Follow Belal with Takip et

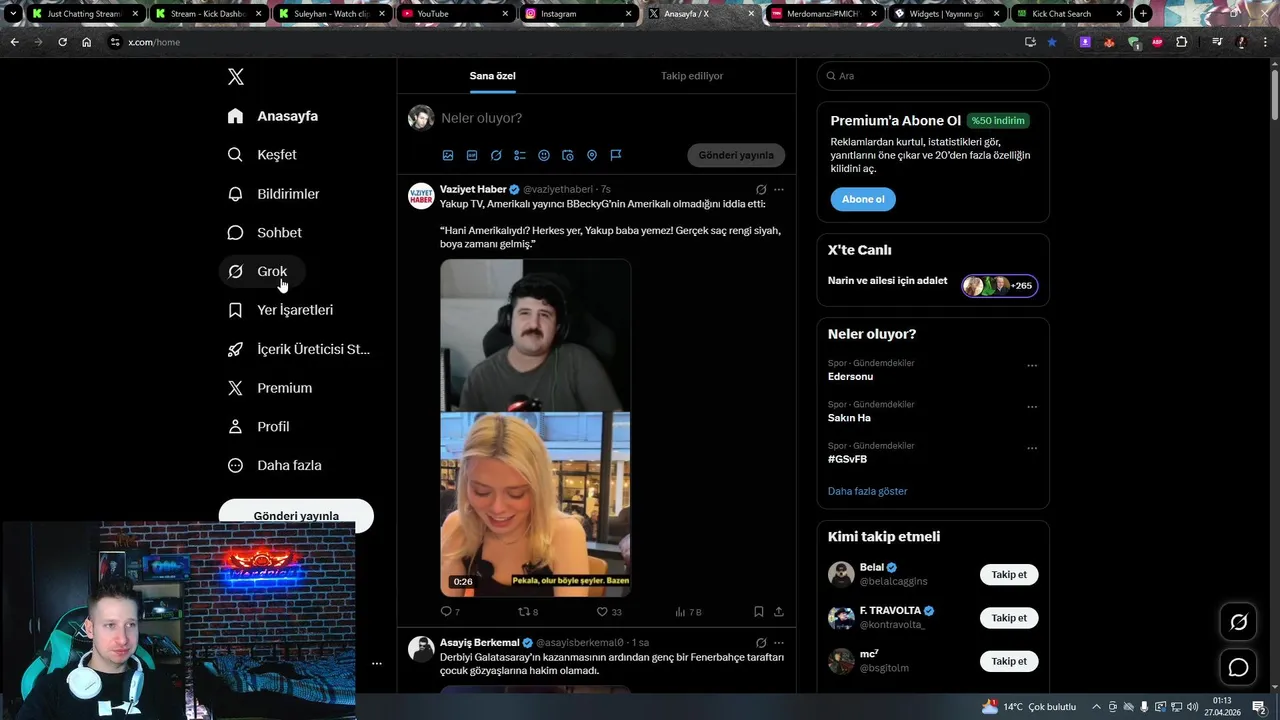tap(1009, 574)
